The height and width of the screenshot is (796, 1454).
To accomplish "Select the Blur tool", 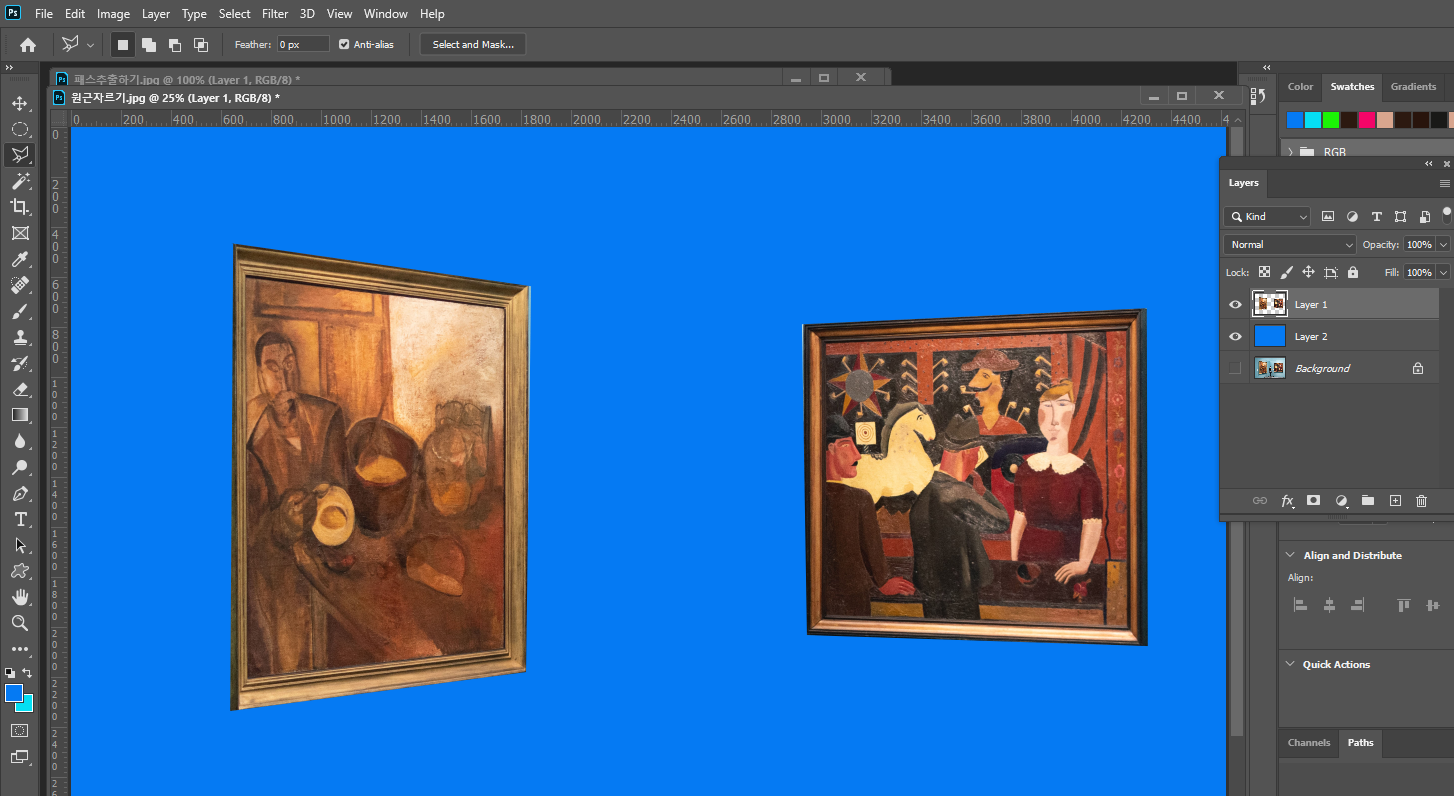I will click(x=19, y=441).
